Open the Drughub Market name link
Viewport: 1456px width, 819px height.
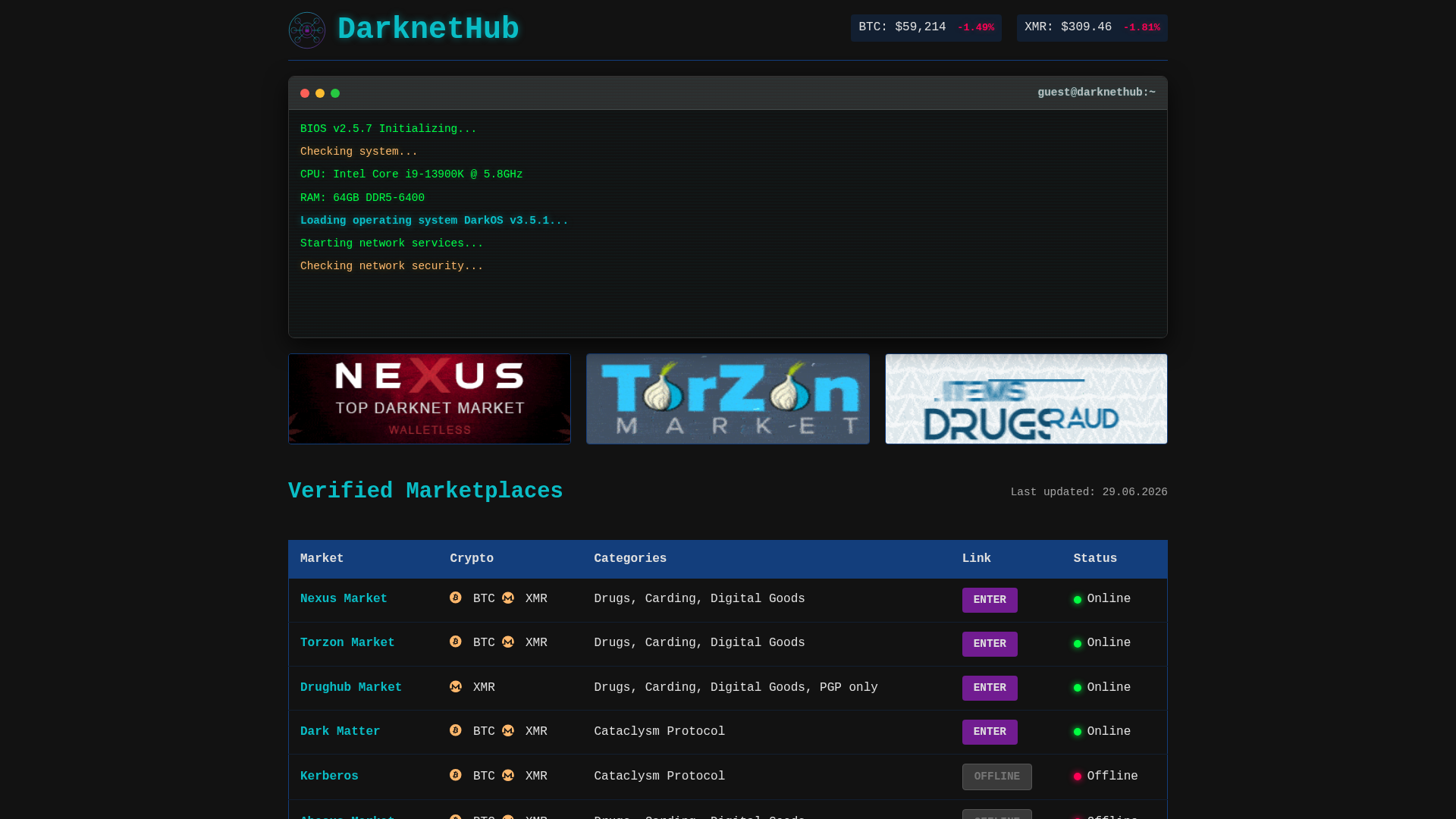pos(351,688)
